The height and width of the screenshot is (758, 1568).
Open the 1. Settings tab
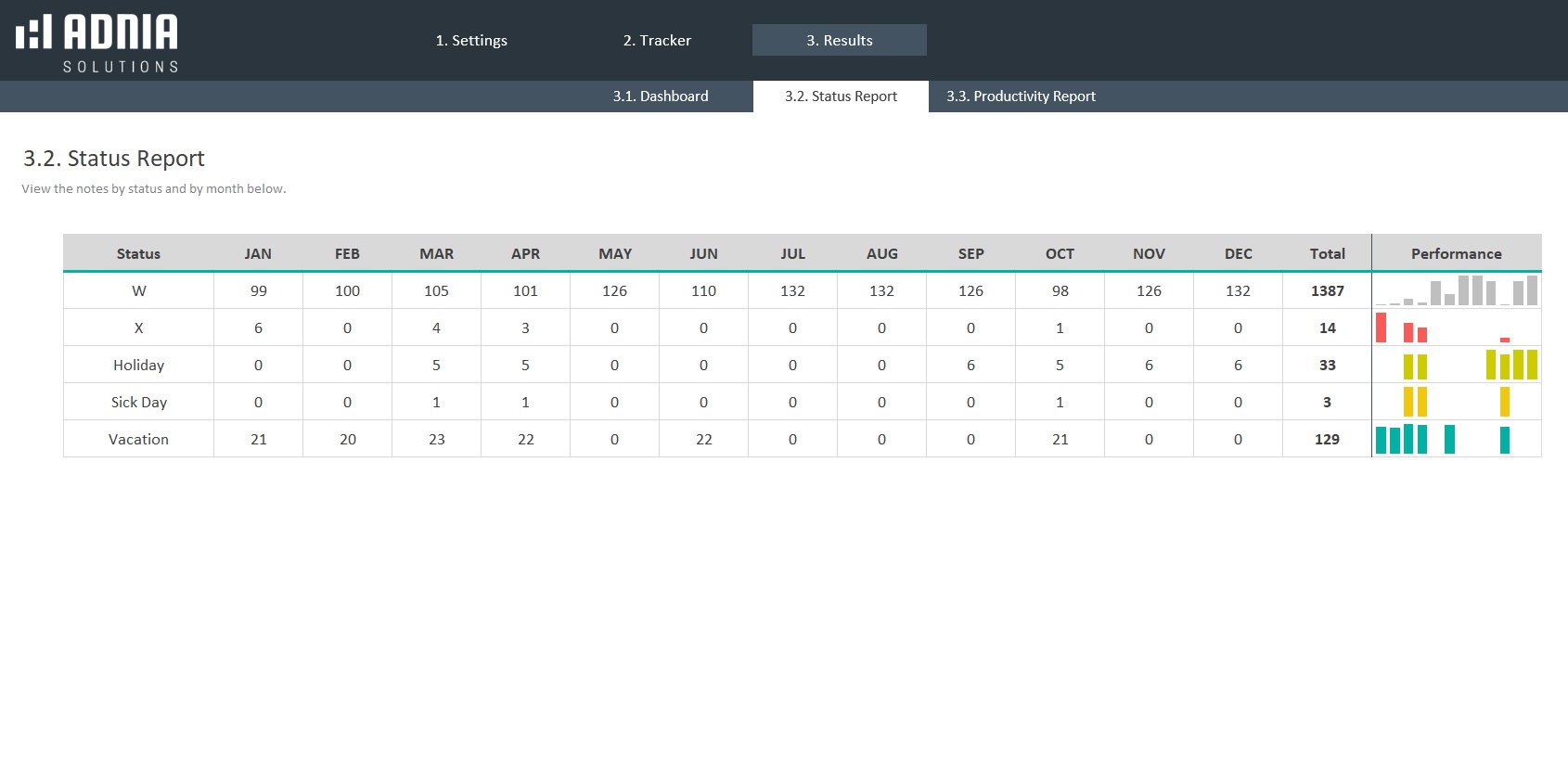click(471, 40)
